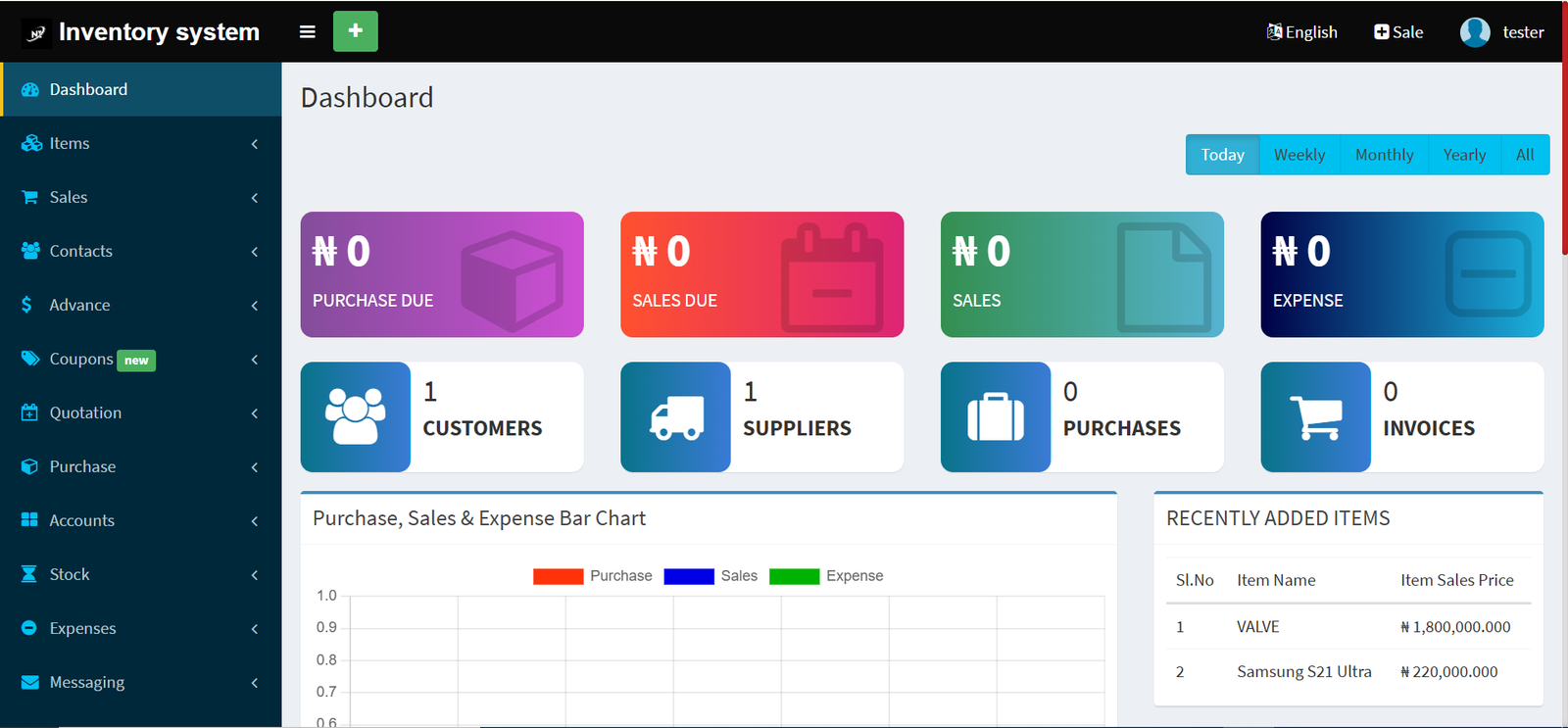Toggle Sales series via blue legend box
The height and width of the screenshot is (728, 1568).
pyautogui.click(x=688, y=576)
